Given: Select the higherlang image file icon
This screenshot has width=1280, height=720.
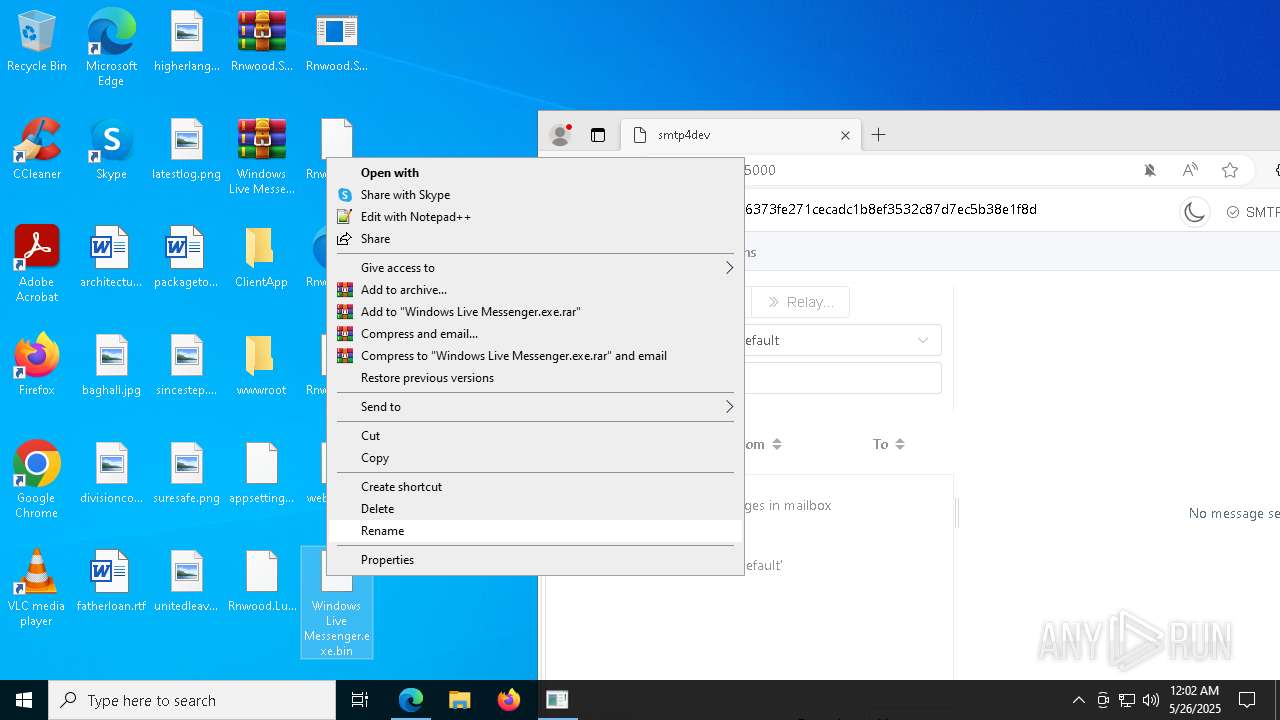Looking at the screenshot, I should pos(187,42).
